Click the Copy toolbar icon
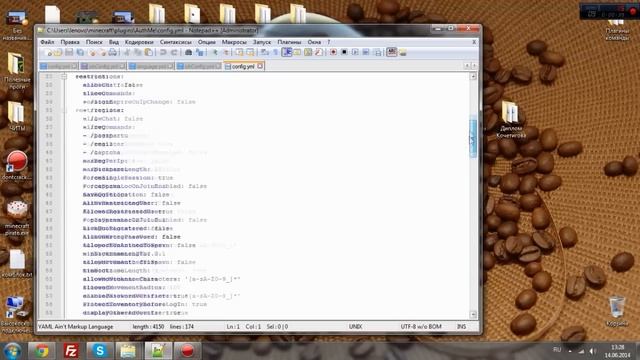The image size is (640, 360). 138,52
